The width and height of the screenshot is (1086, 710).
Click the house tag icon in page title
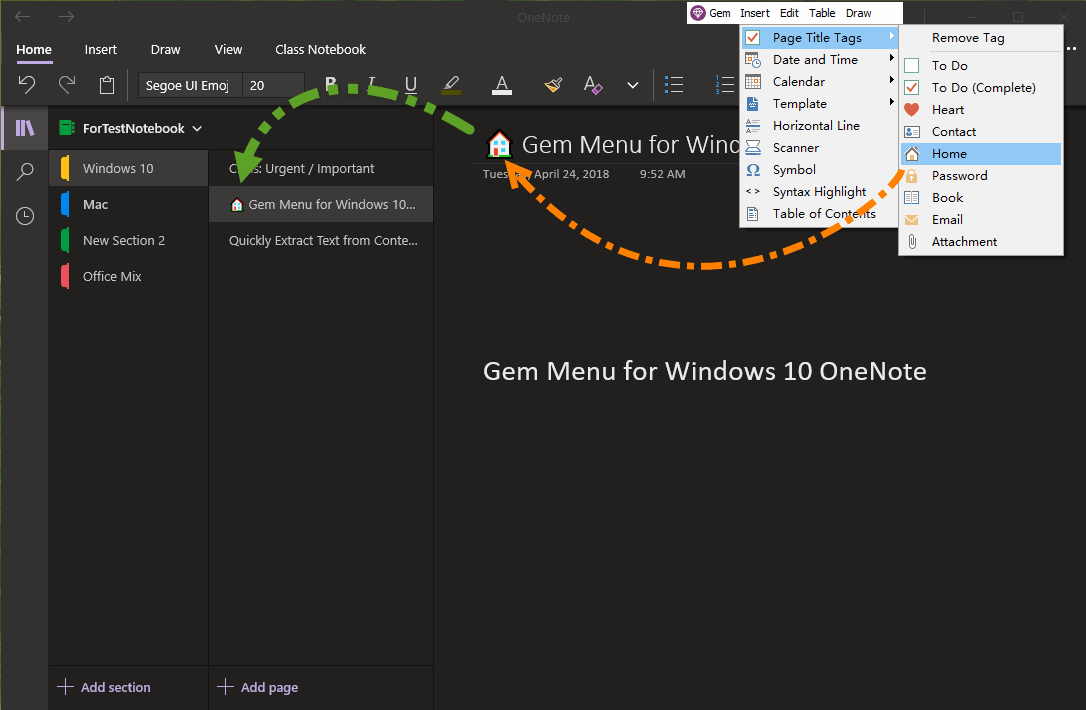499,145
